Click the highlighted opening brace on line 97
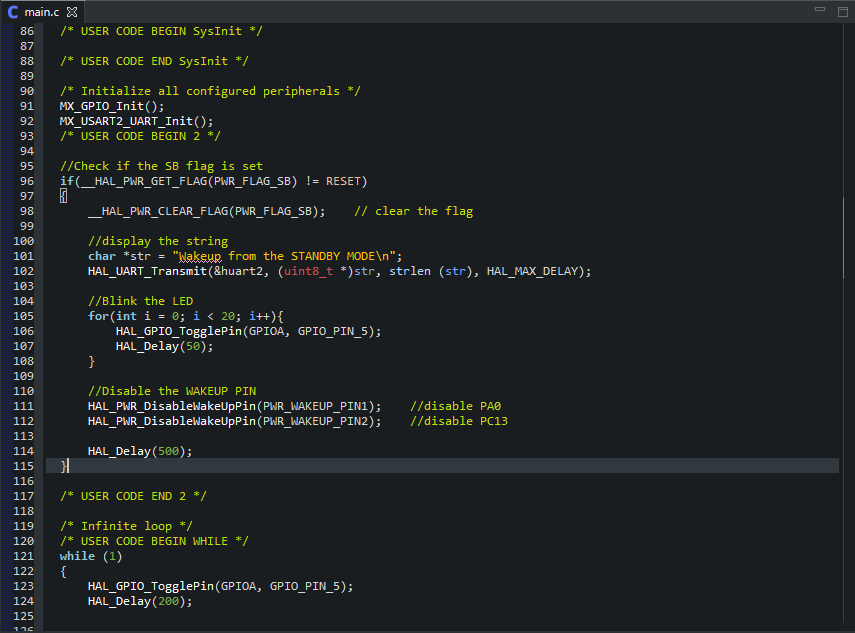The image size is (855, 633). coord(63,196)
